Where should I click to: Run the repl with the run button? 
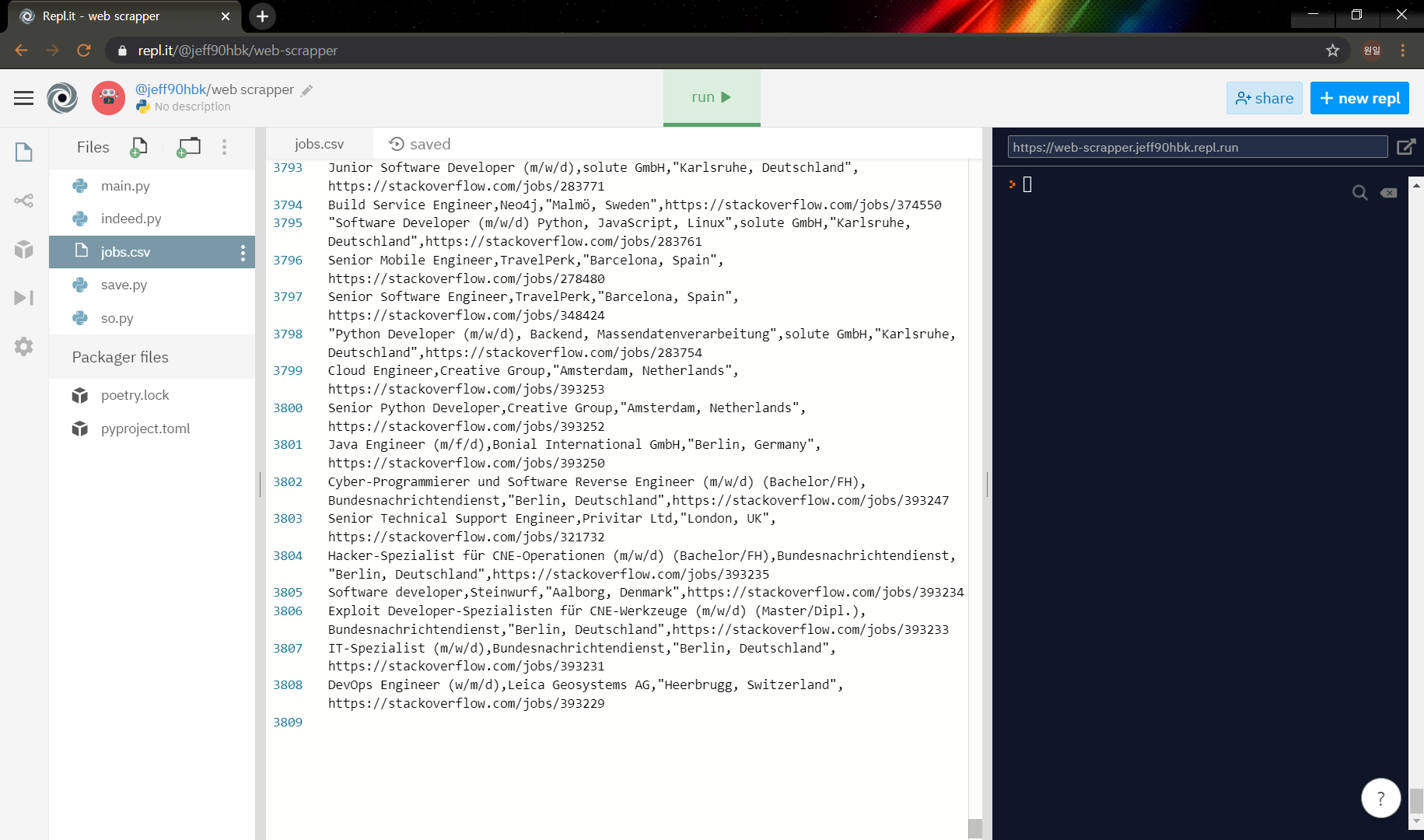point(712,97)
